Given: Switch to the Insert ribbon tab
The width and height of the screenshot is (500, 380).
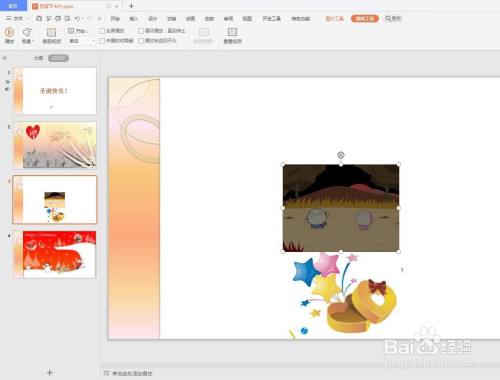Looking at the screenshot, I should click(134, 19).
